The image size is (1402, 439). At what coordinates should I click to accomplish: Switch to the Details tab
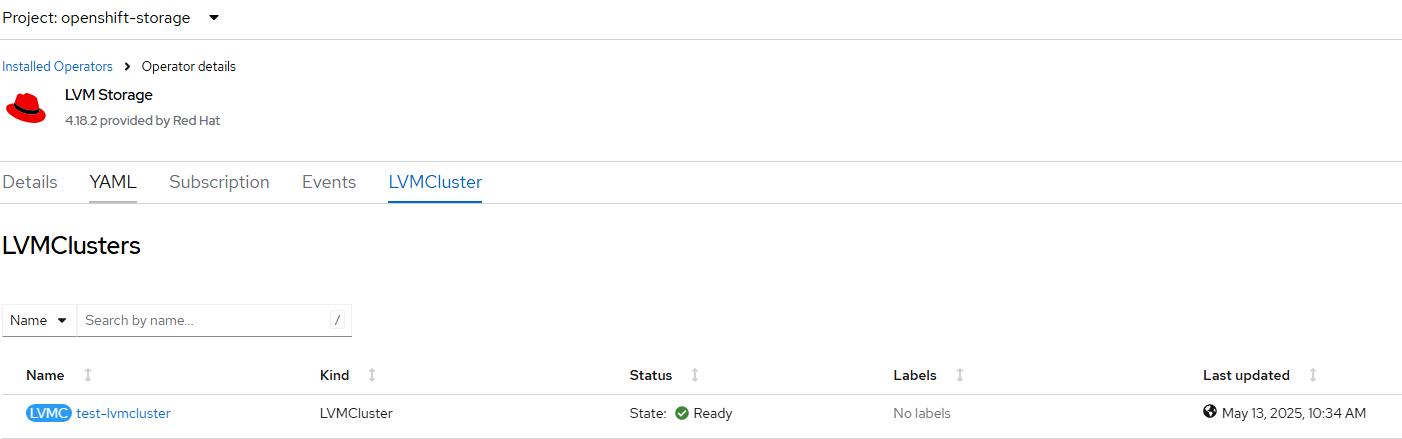(x=29, y=182)
